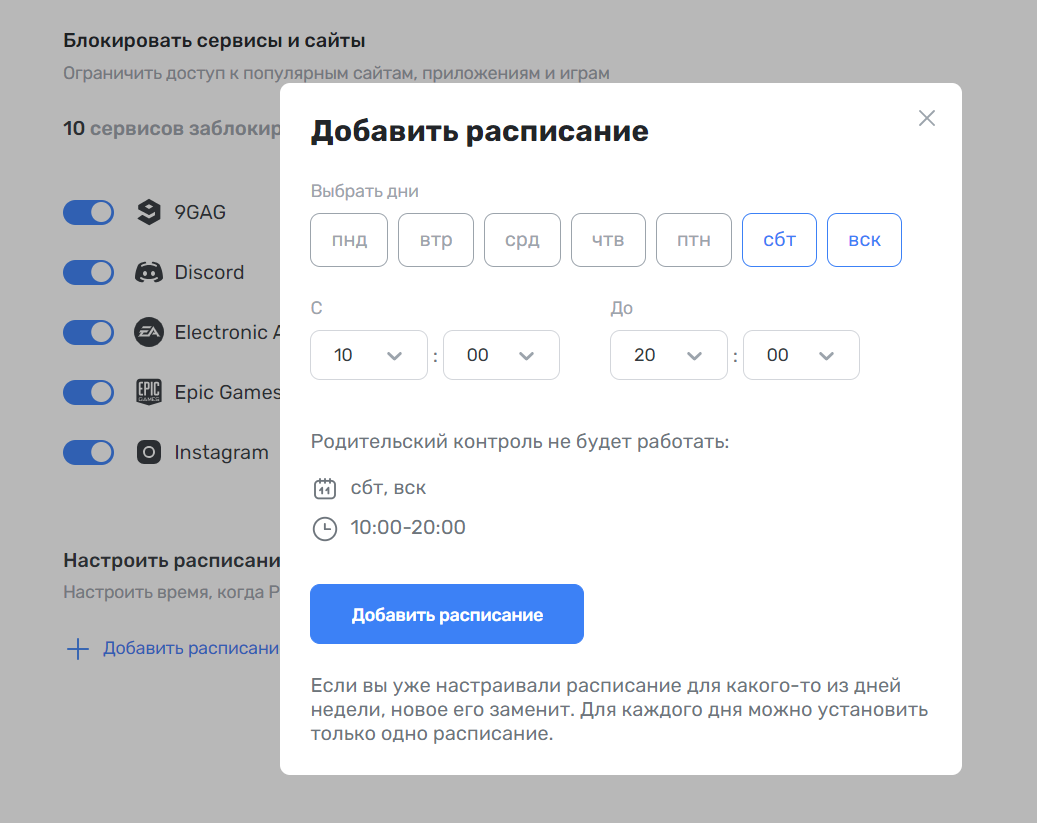Image resolution: width=1037 pixels, height=823 pixels.
Task: Click the Electronic Arts logo icon
Action: (x=149, y=332)
